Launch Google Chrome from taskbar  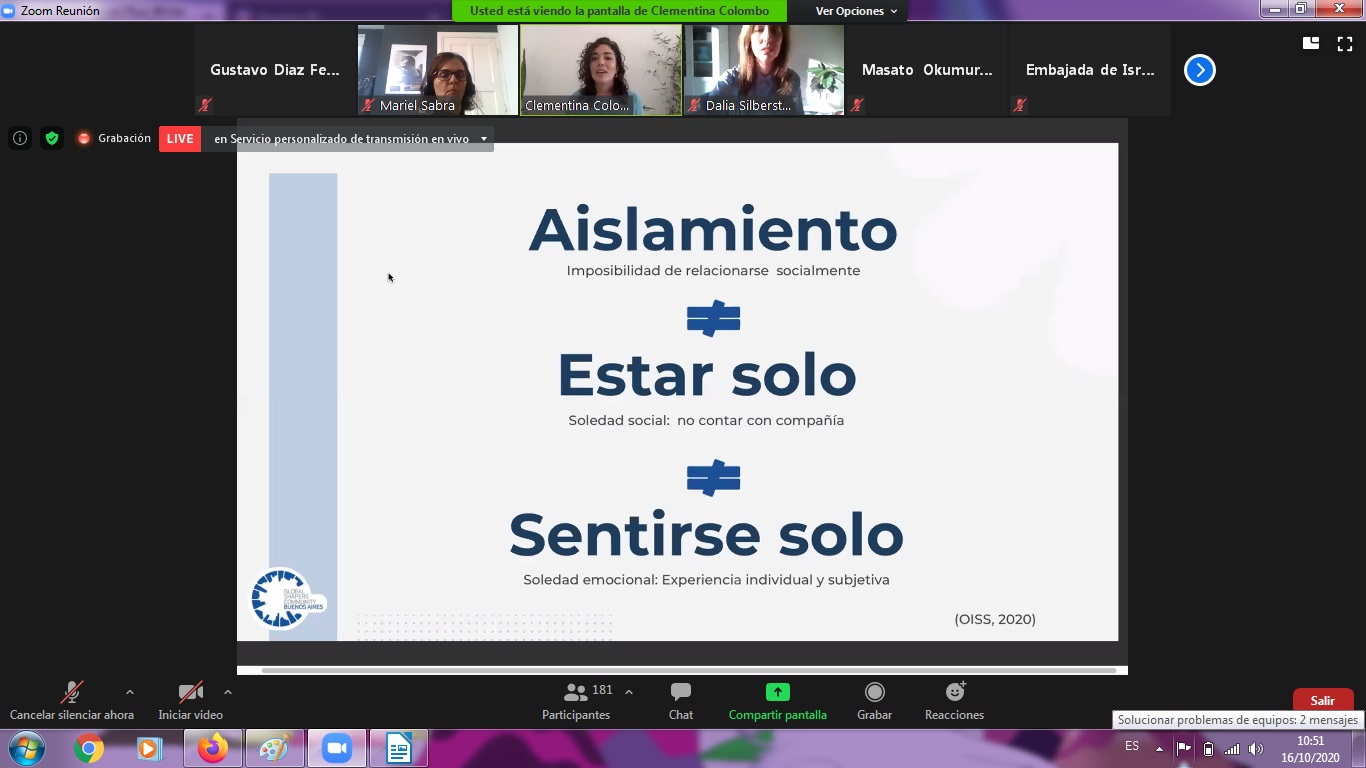pos(89,748)
